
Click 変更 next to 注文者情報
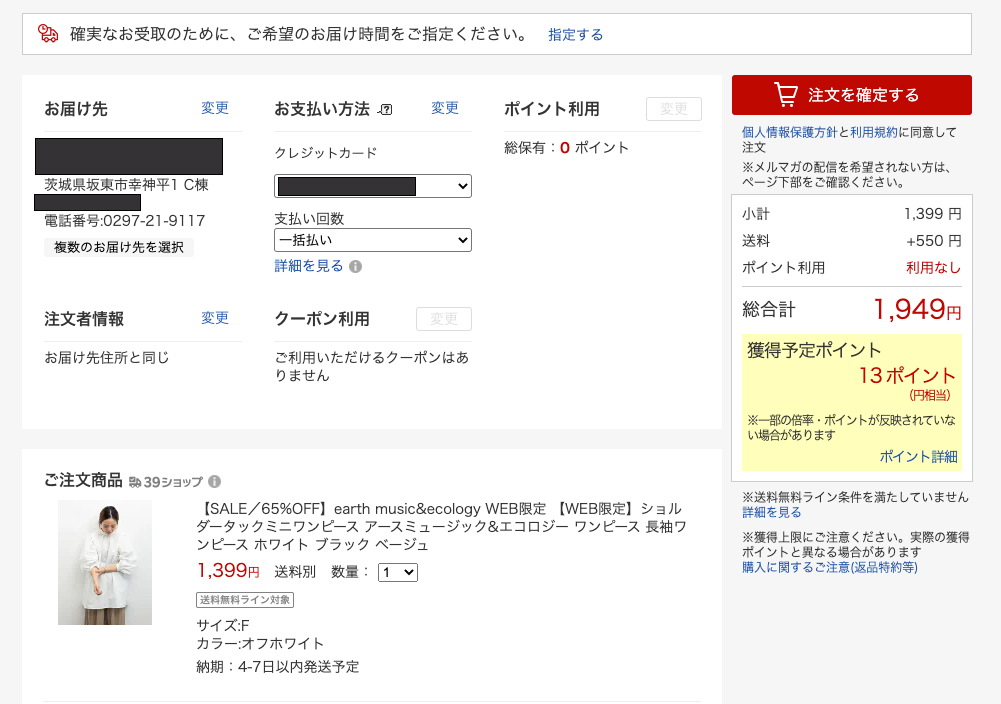(x=215, y=318)
